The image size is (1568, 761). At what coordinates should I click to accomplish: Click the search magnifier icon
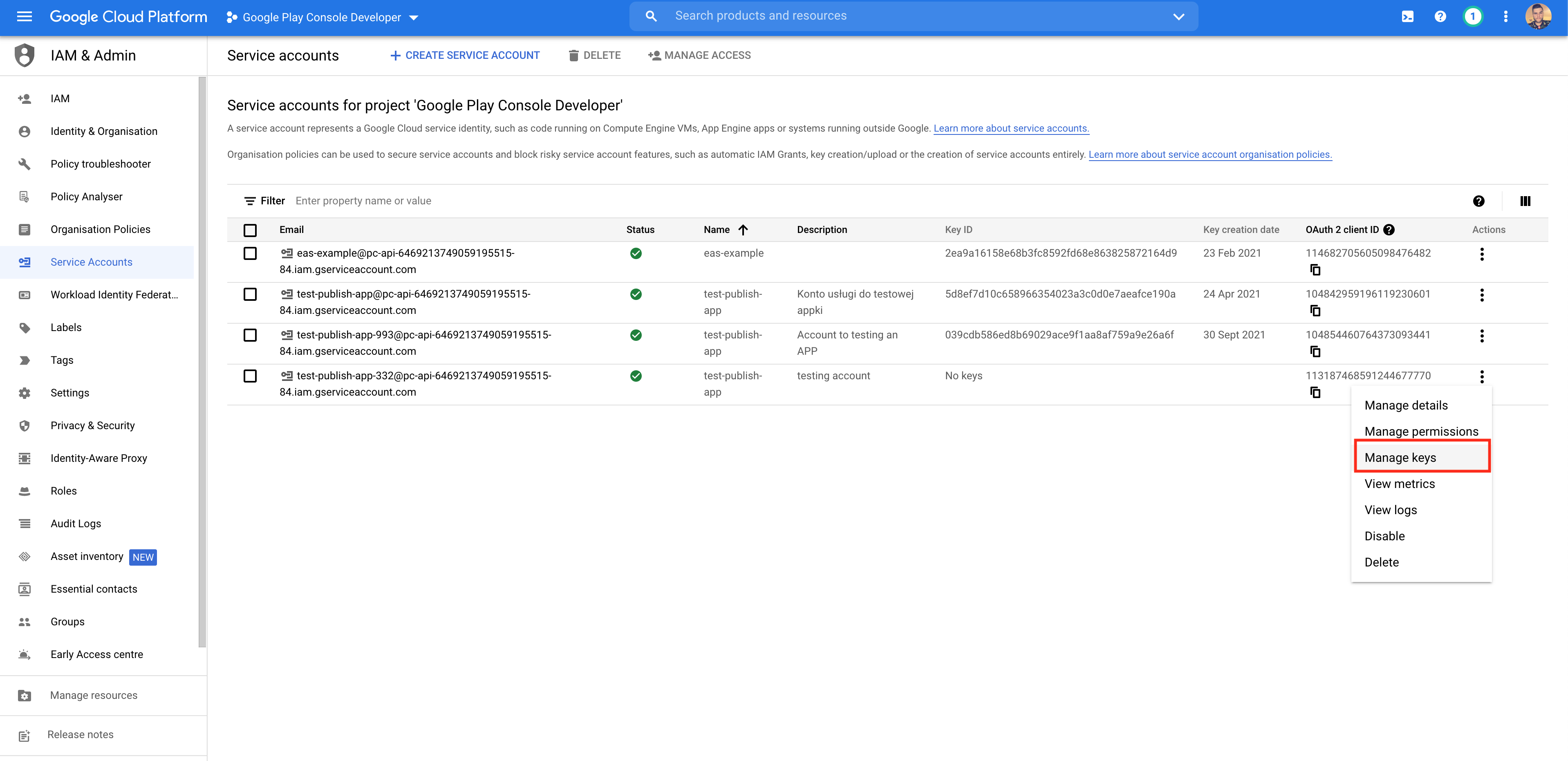(x=651, y=16)
